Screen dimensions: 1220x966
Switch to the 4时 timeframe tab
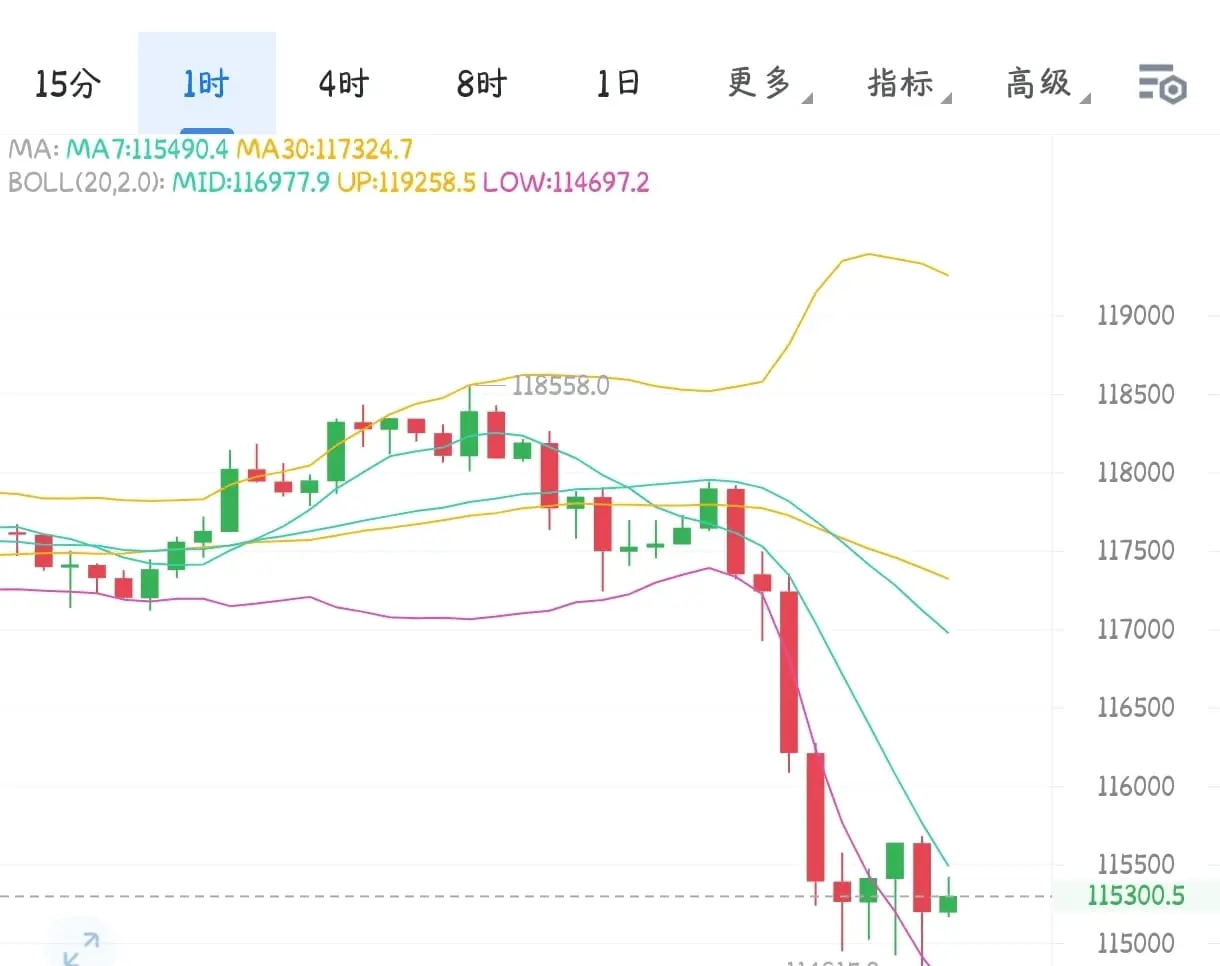[x=344, y=84]
